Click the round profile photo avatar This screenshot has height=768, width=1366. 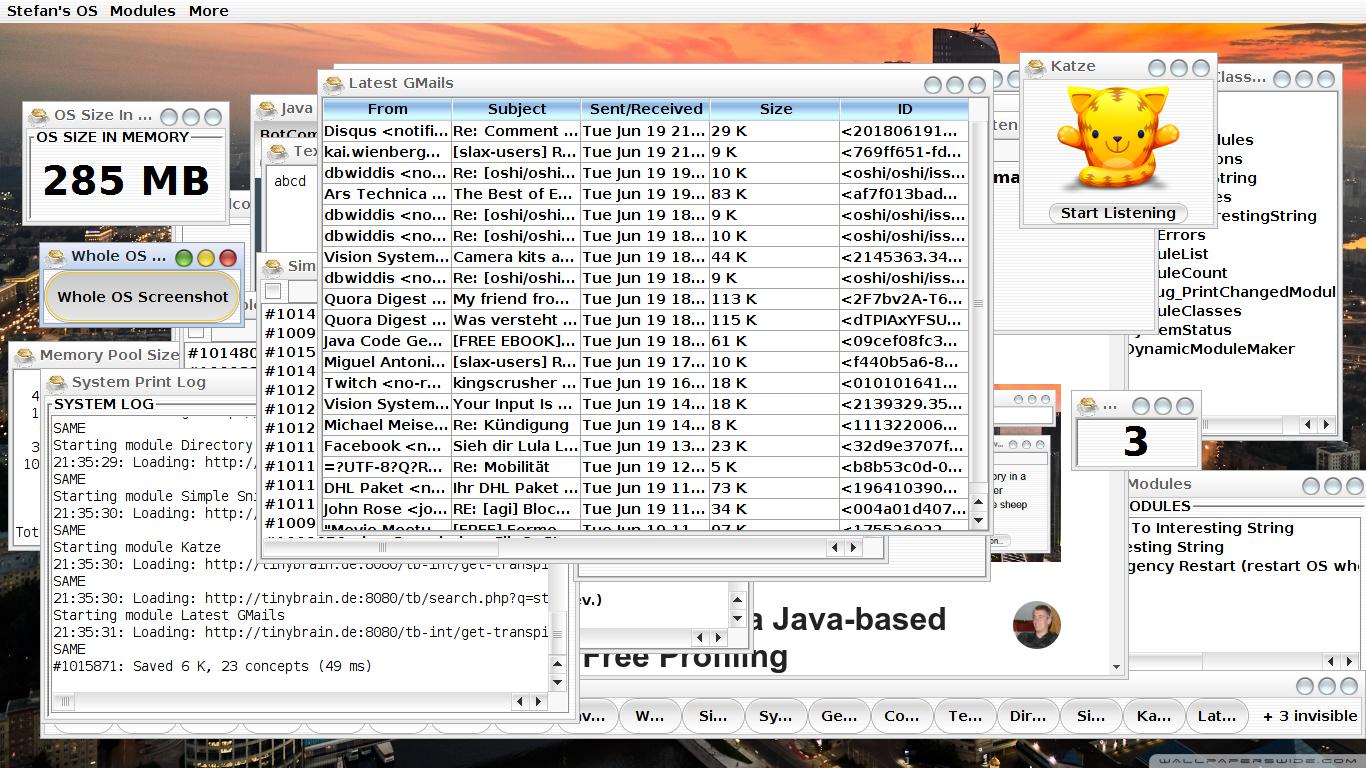[1036, 625]
